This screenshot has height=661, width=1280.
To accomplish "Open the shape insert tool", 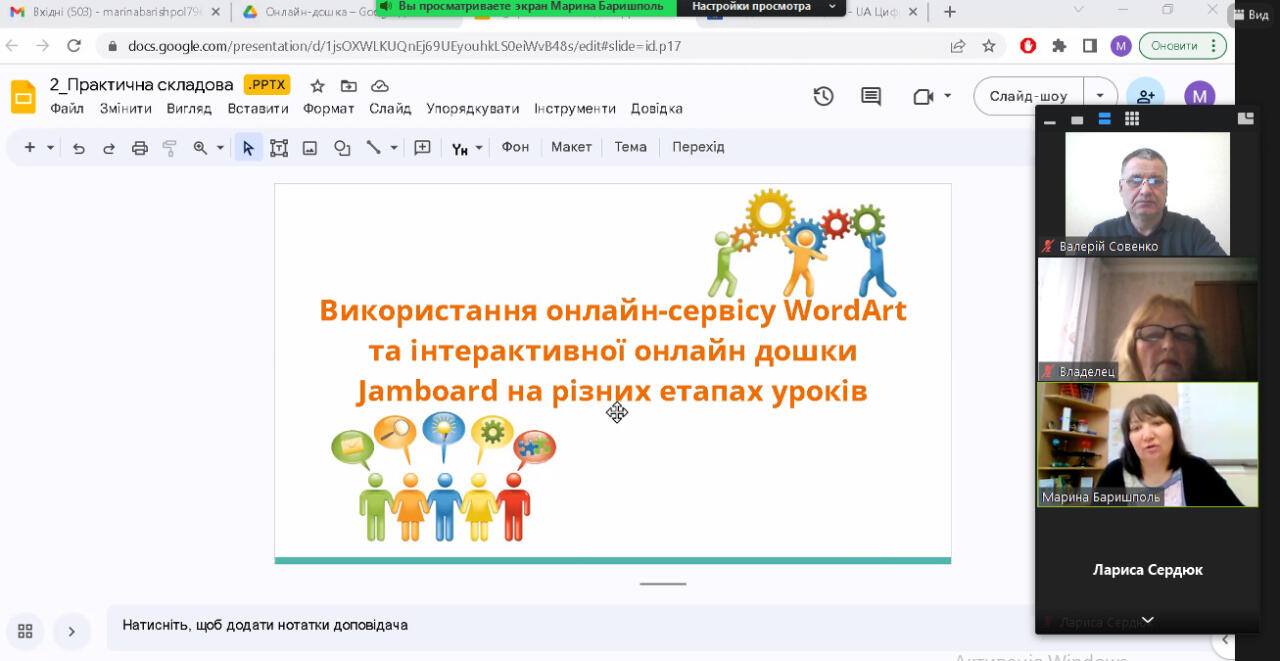I will [342, 148].
